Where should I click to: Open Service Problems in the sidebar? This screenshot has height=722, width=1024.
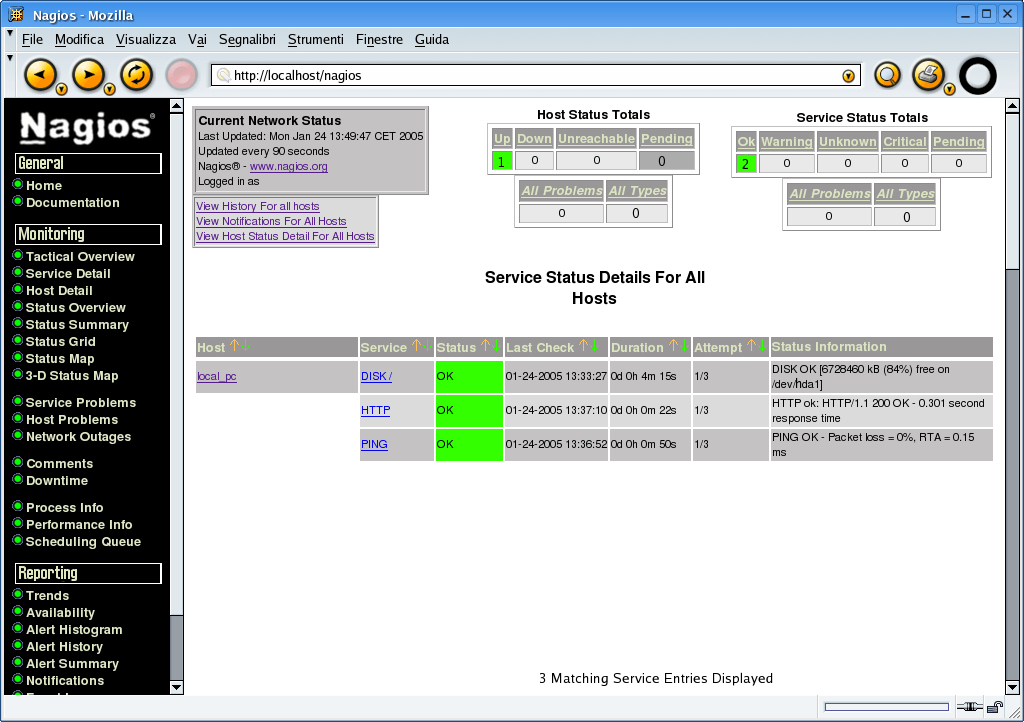coord(81,403)
